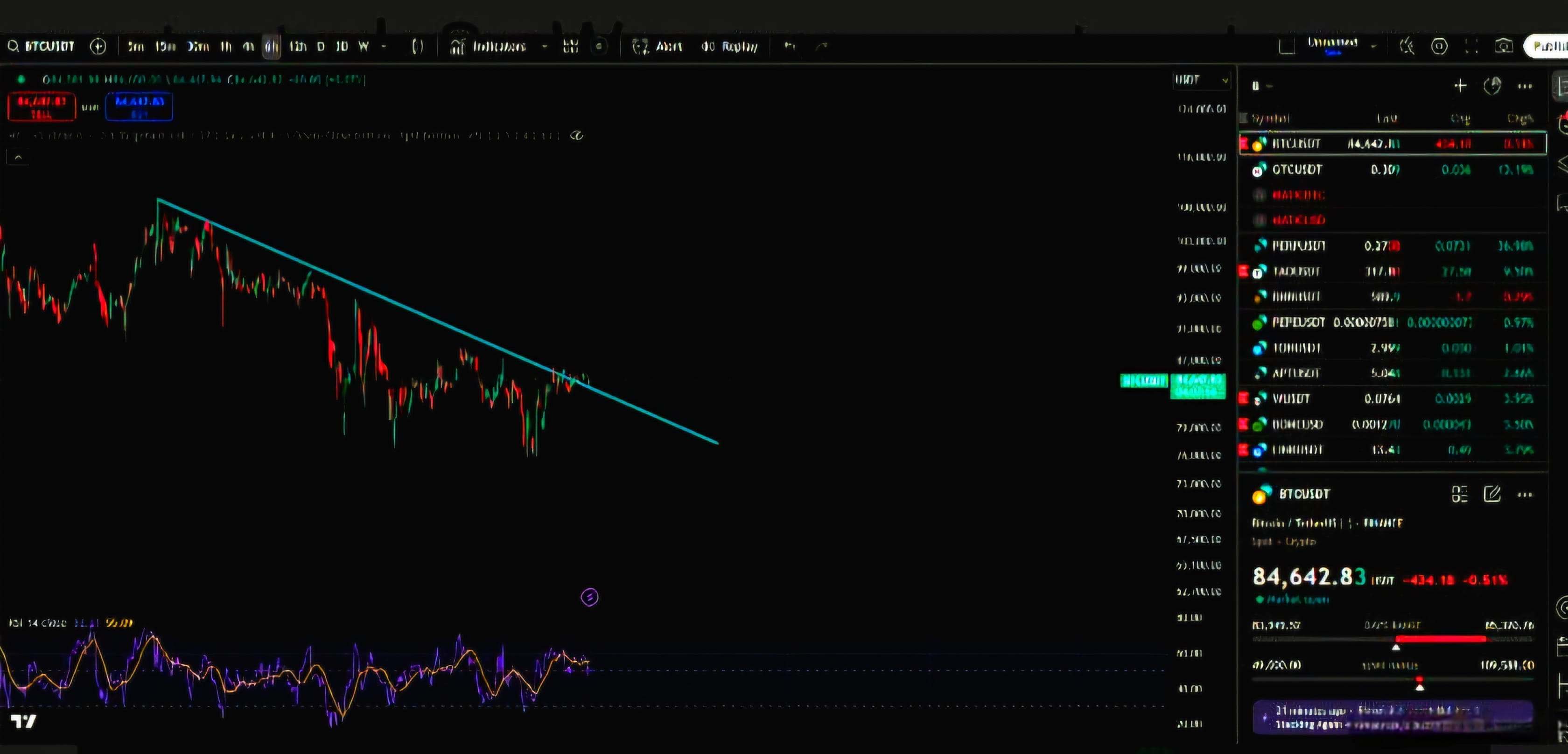Select the cyan descending trendline
Screen dimensions: 1568x754
(x=438, y=321)
